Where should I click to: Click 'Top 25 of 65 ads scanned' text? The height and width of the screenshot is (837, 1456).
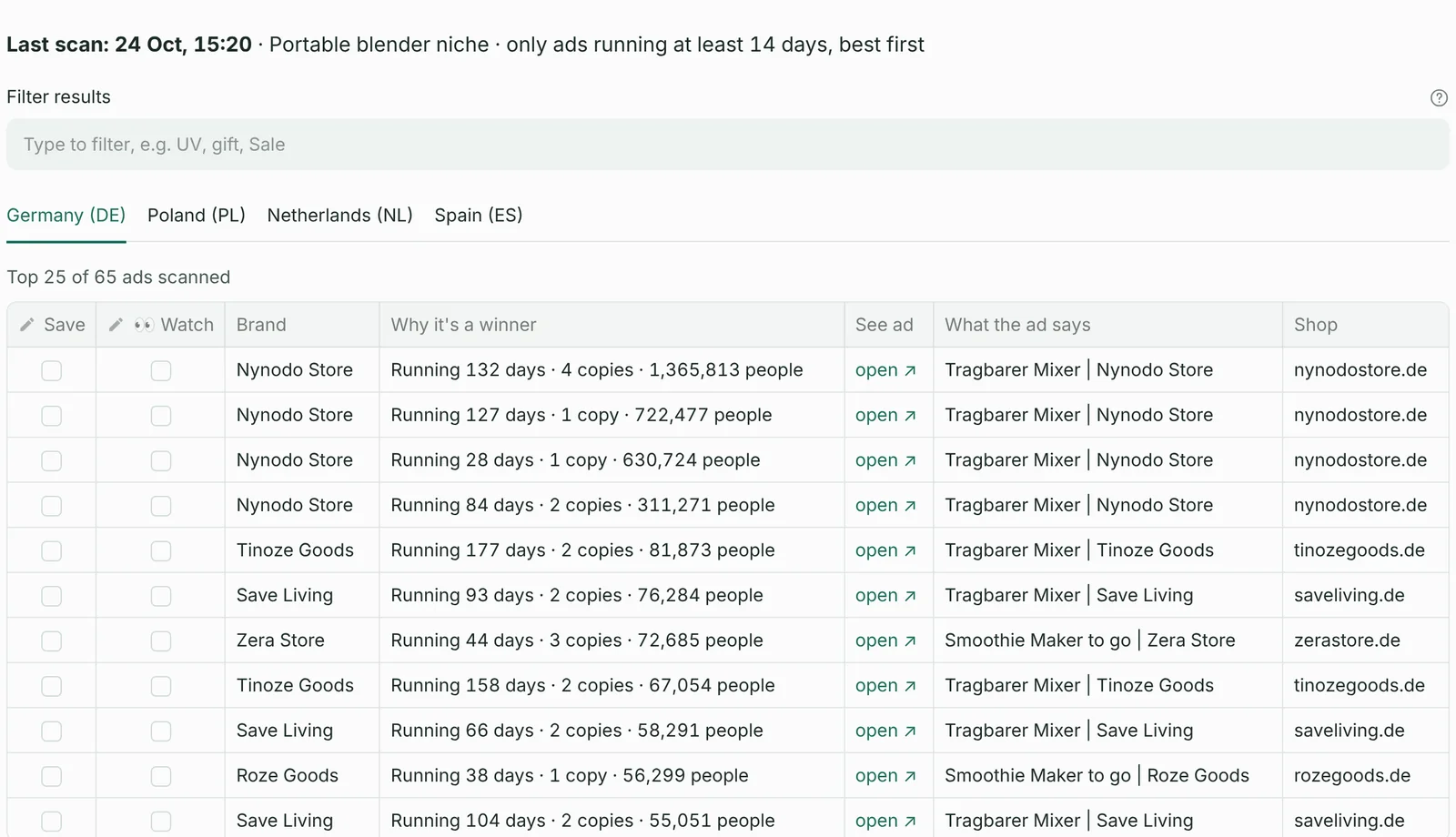(118, 277)
